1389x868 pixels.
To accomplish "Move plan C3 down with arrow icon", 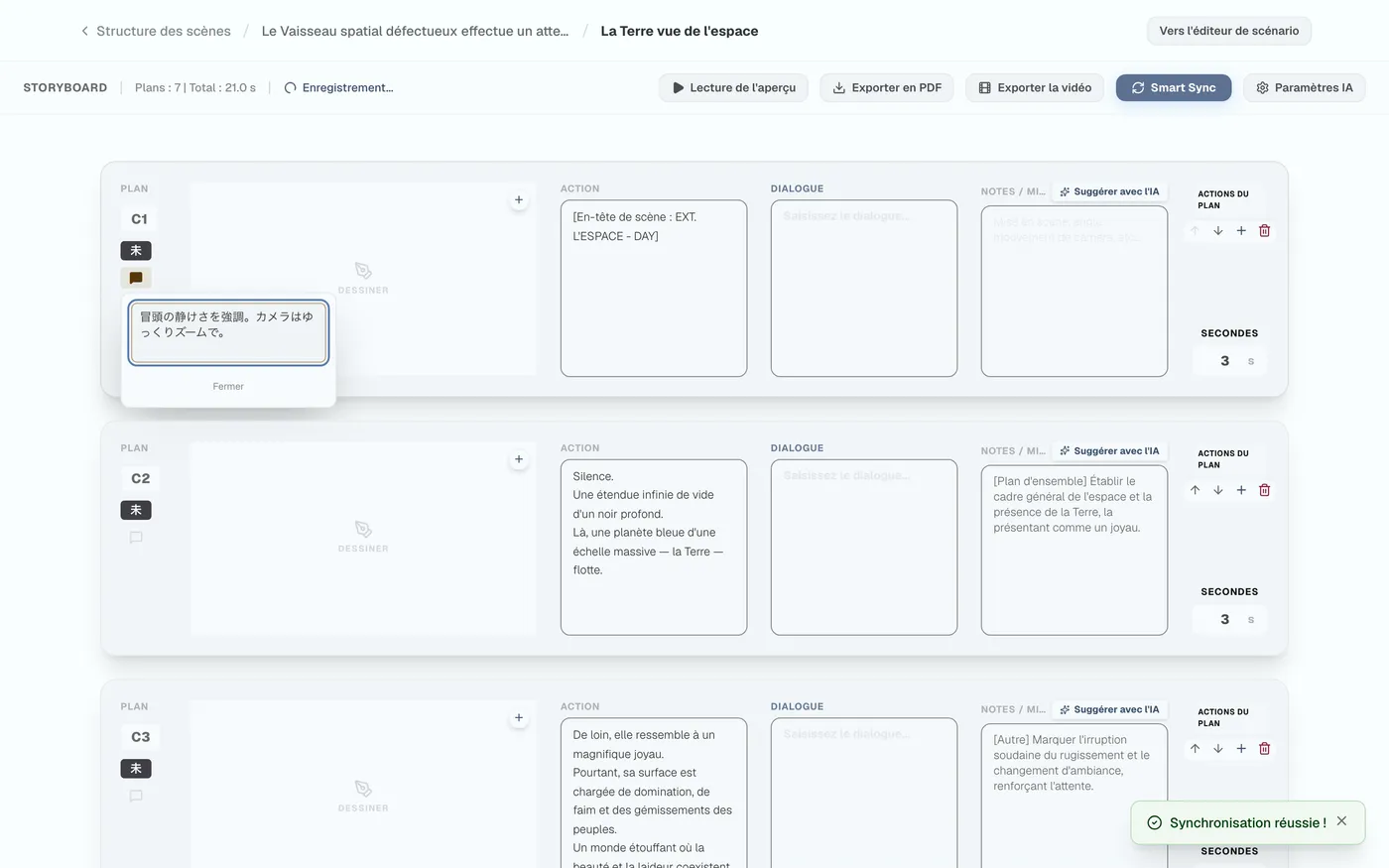I will click(x=1218, y=749).
